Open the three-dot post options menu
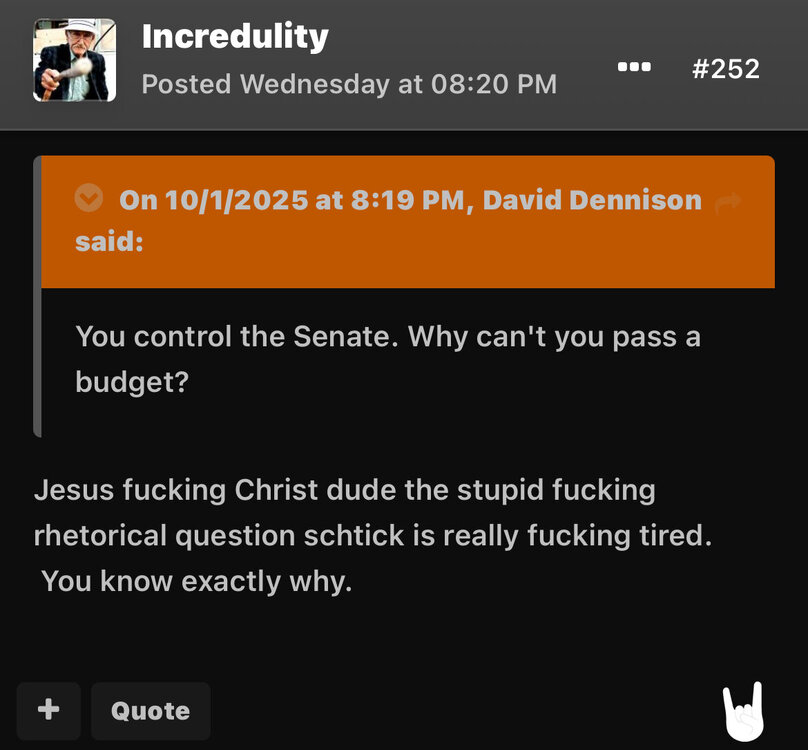 click(x=634, y=67)
